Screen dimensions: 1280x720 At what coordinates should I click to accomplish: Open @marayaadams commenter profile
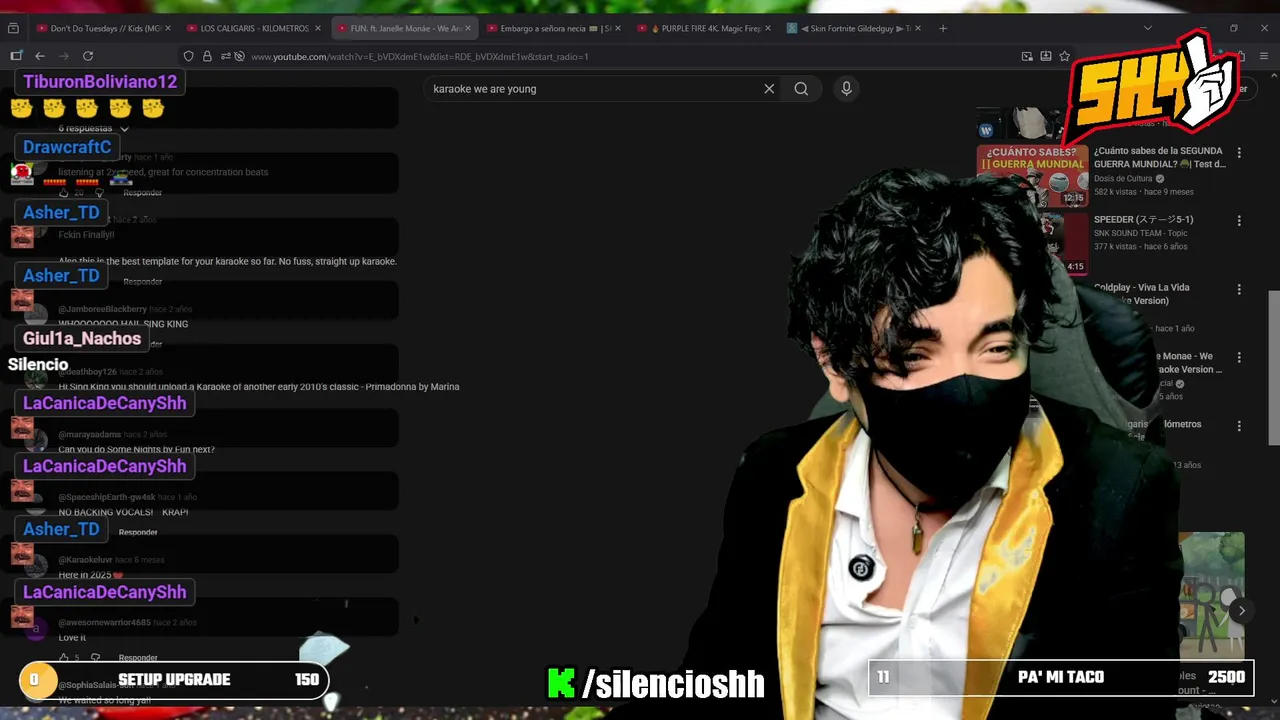point(89,434)
